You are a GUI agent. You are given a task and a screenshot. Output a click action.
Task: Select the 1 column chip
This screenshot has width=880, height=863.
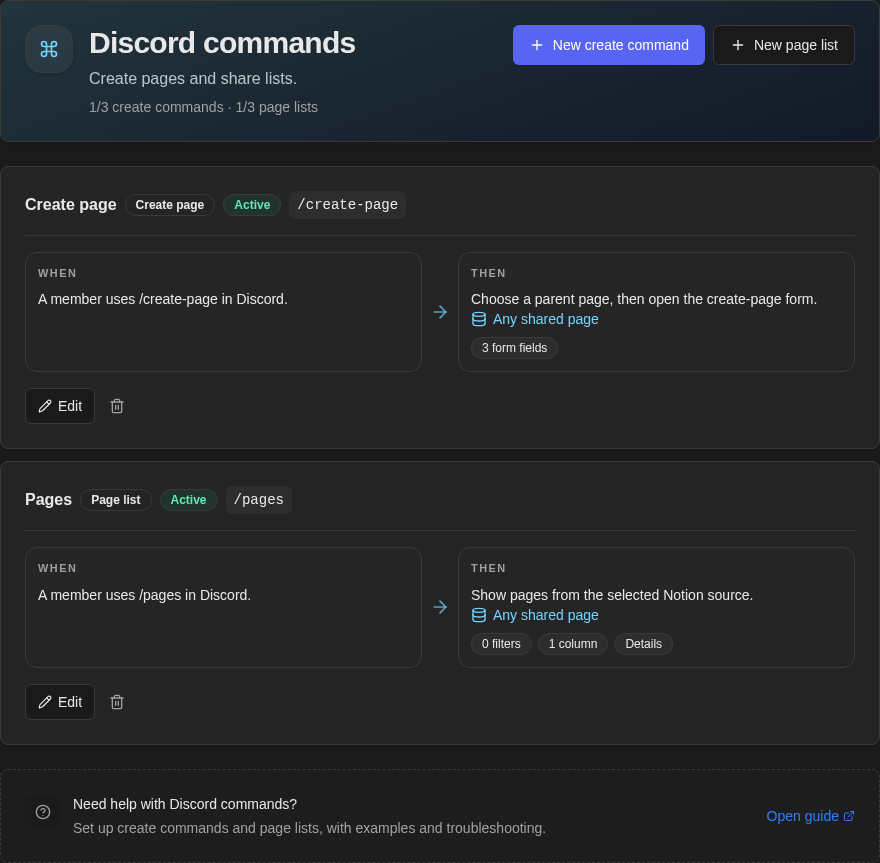572,644
